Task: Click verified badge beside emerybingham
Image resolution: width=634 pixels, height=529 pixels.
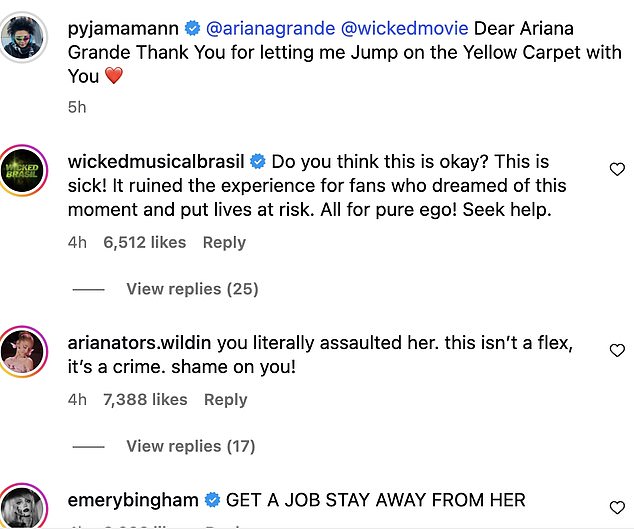Action: click(212, 499)
